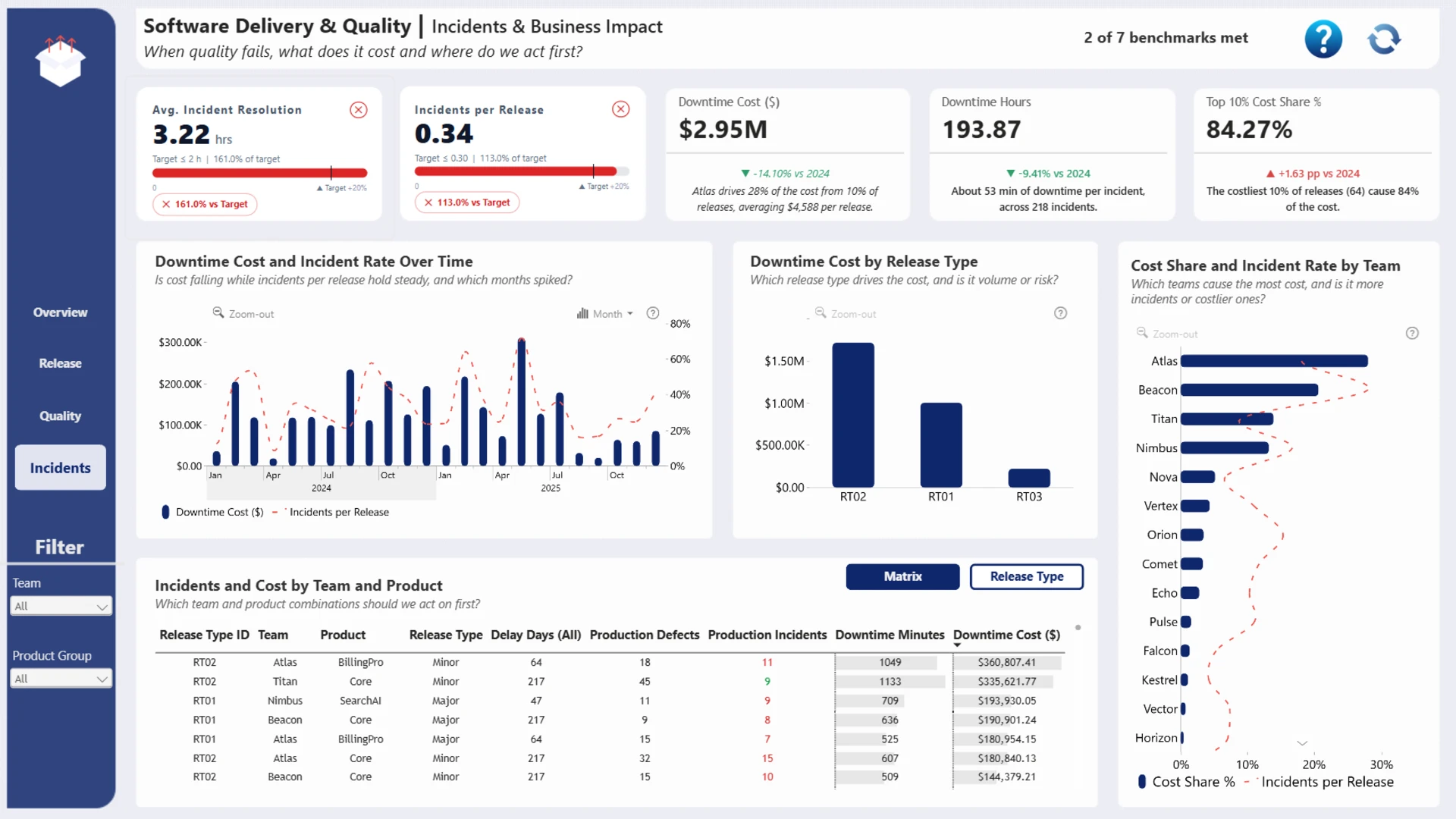The width and height of the screenshot is (1456, 819).
Task: Click SearchAI product cell
Action: (x=360, y=701)
